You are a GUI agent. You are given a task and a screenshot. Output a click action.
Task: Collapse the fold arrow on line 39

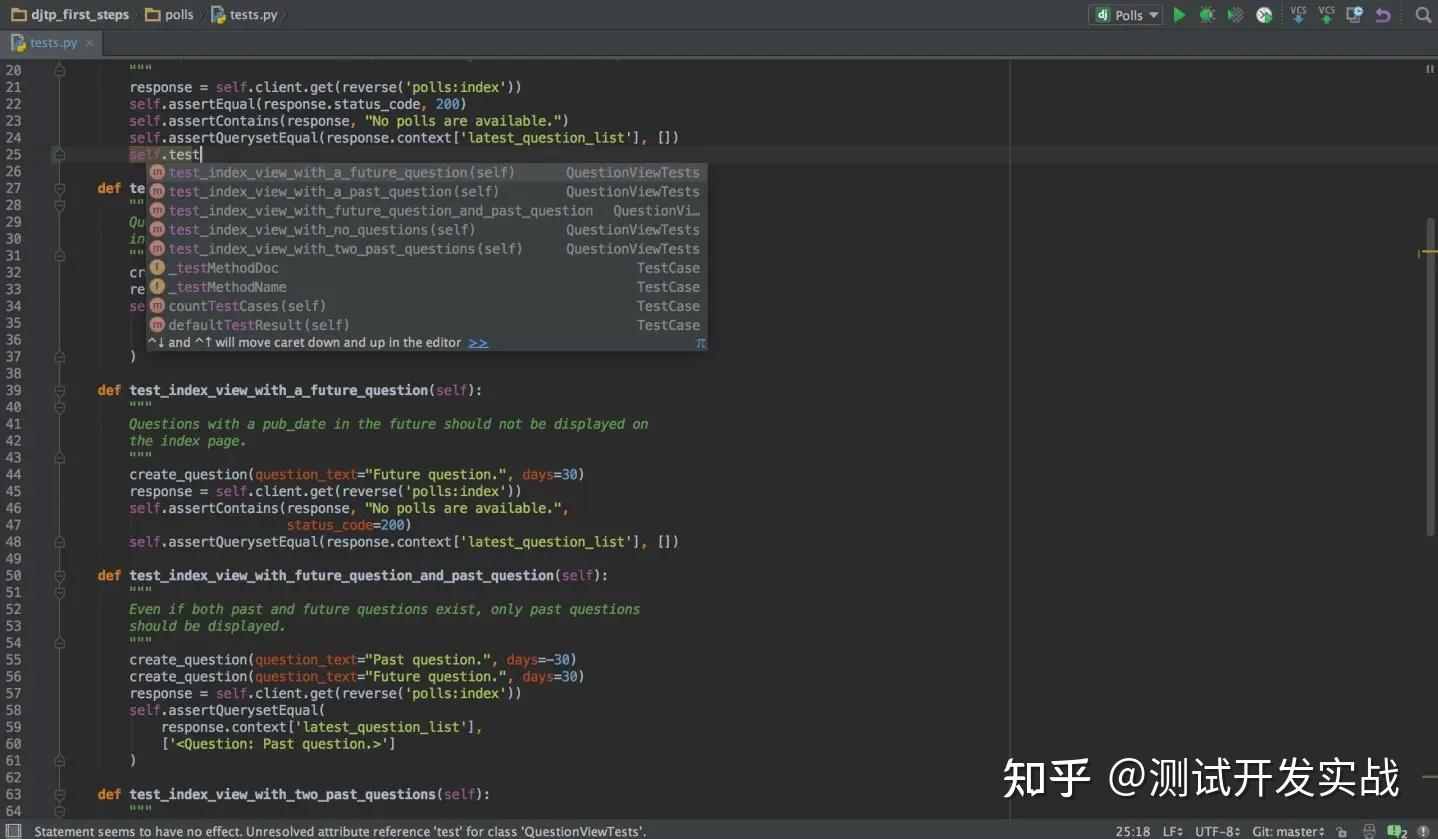[x=59, y=390]
